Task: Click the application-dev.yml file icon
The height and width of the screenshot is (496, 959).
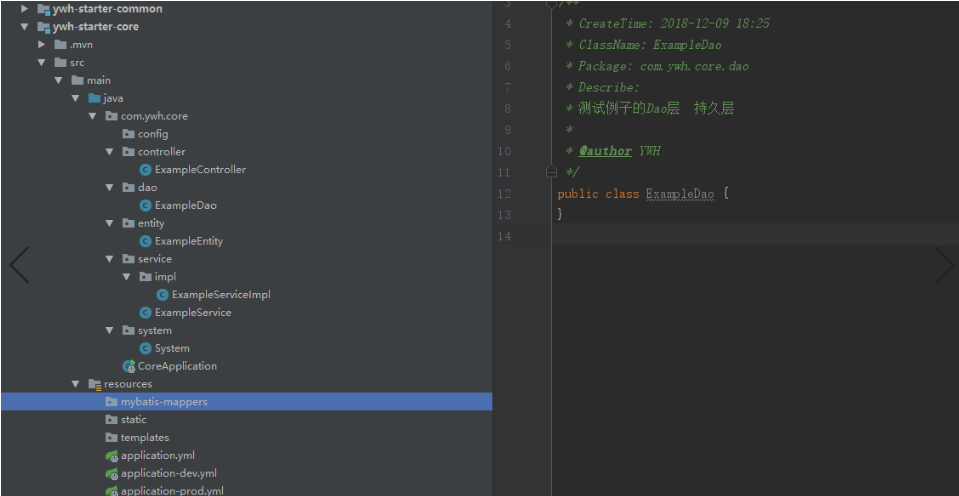Action: 112,474
